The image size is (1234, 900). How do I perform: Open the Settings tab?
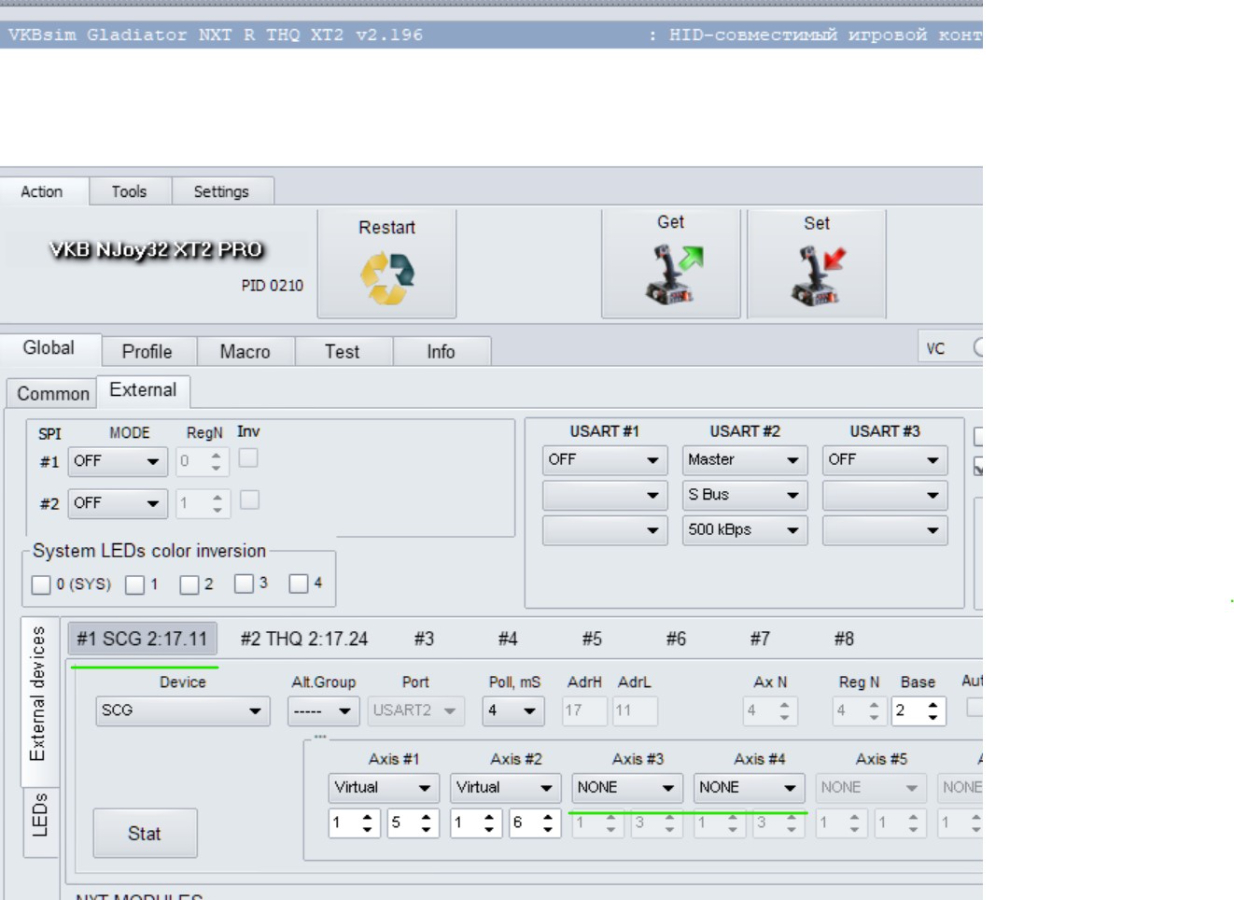tap(221, 192)
